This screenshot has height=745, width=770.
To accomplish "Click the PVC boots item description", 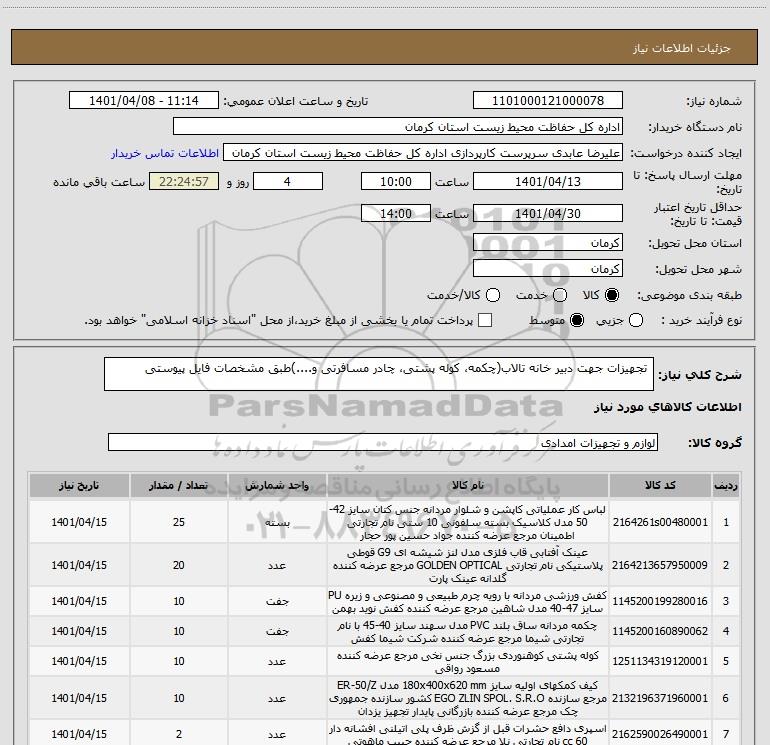I will pos(468,632).
